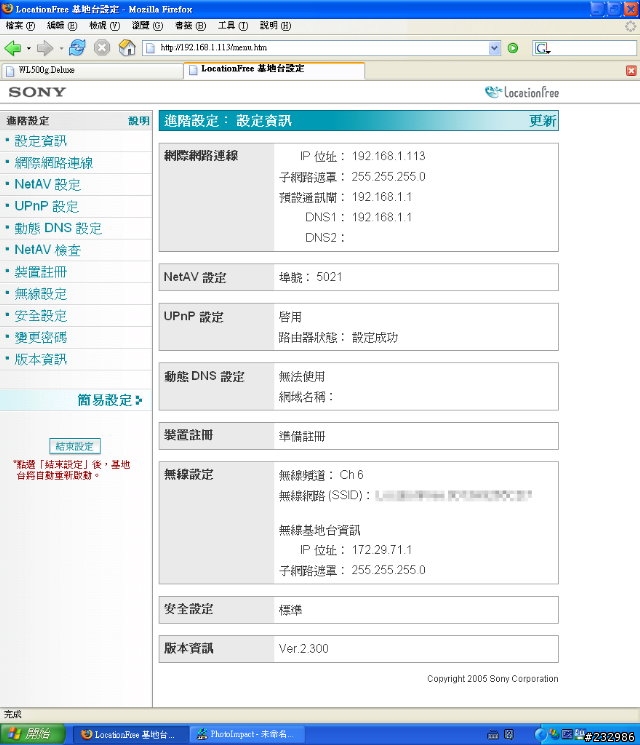Click the Firefox forward arrow button
This screenshot has width=640, height=745.
[x=45, y=48]
